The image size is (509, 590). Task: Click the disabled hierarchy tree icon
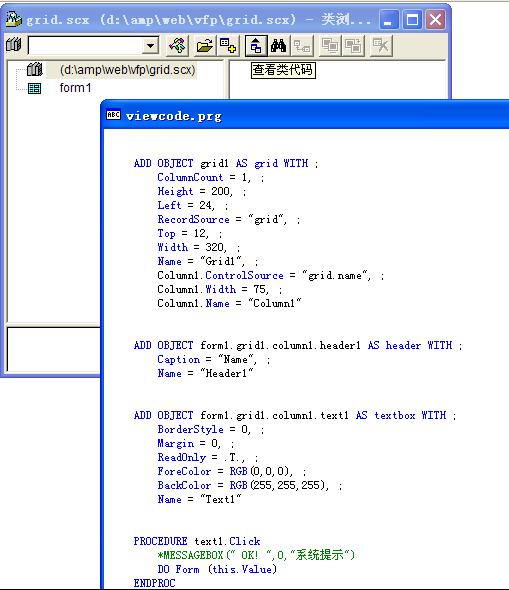pyautogui.click(x=302, y=46)
